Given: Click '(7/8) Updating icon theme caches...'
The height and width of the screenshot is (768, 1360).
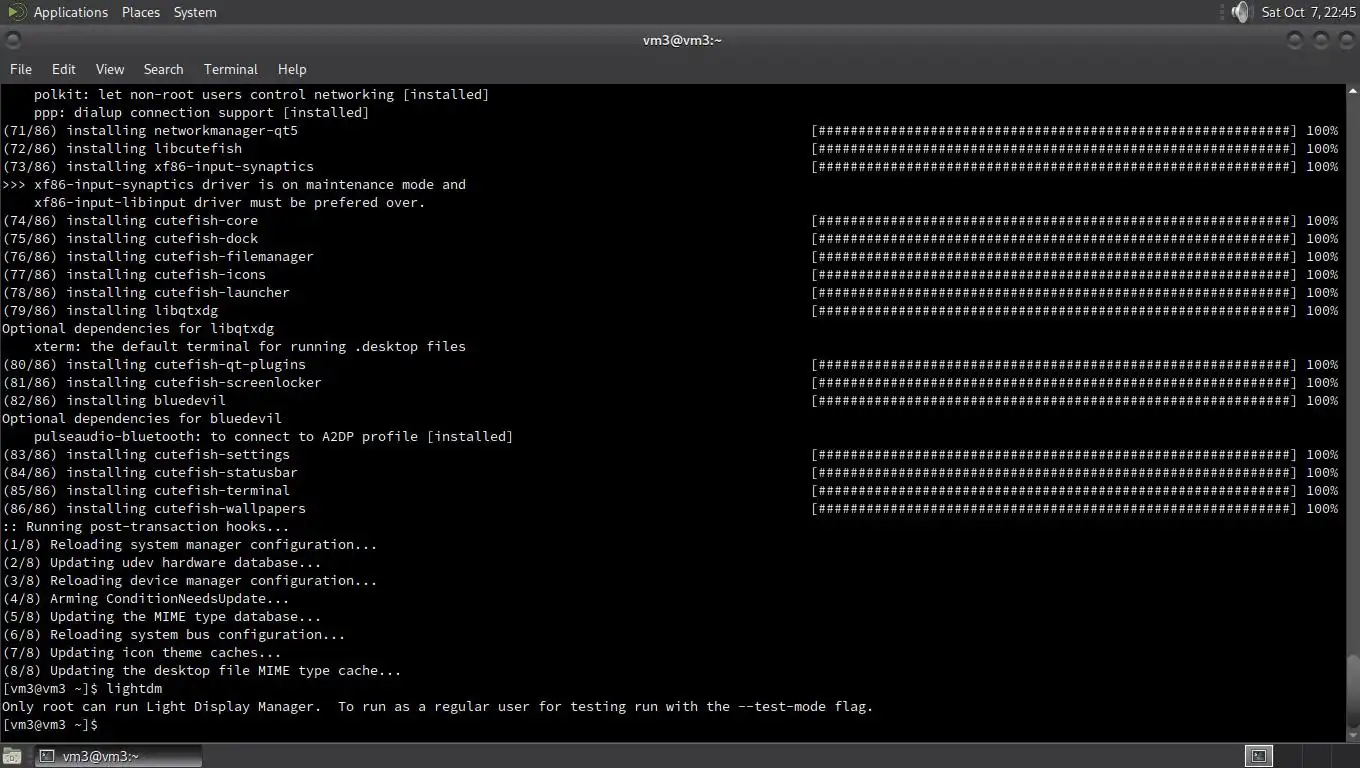Looking at the screenshot, I should point(142,653).
